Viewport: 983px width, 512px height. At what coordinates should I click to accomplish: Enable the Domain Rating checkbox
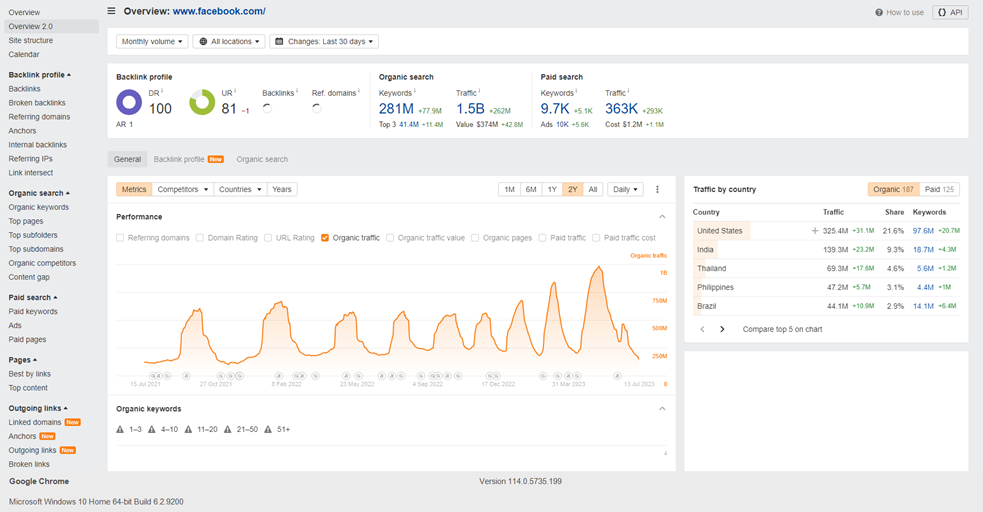click(199, 238)
